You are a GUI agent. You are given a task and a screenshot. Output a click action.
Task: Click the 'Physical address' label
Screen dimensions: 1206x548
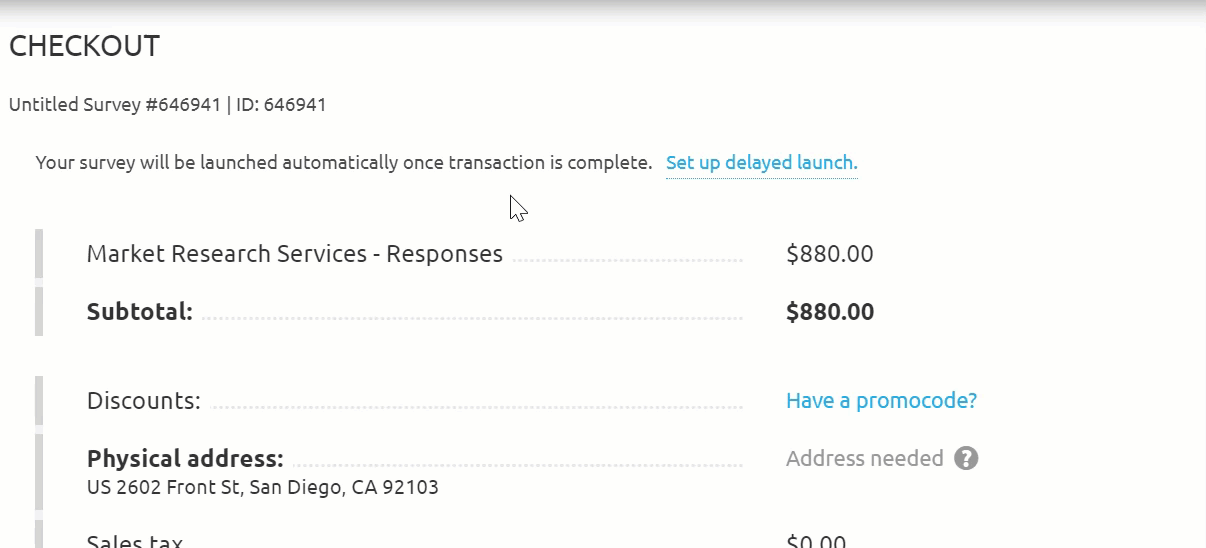(185, 459)
